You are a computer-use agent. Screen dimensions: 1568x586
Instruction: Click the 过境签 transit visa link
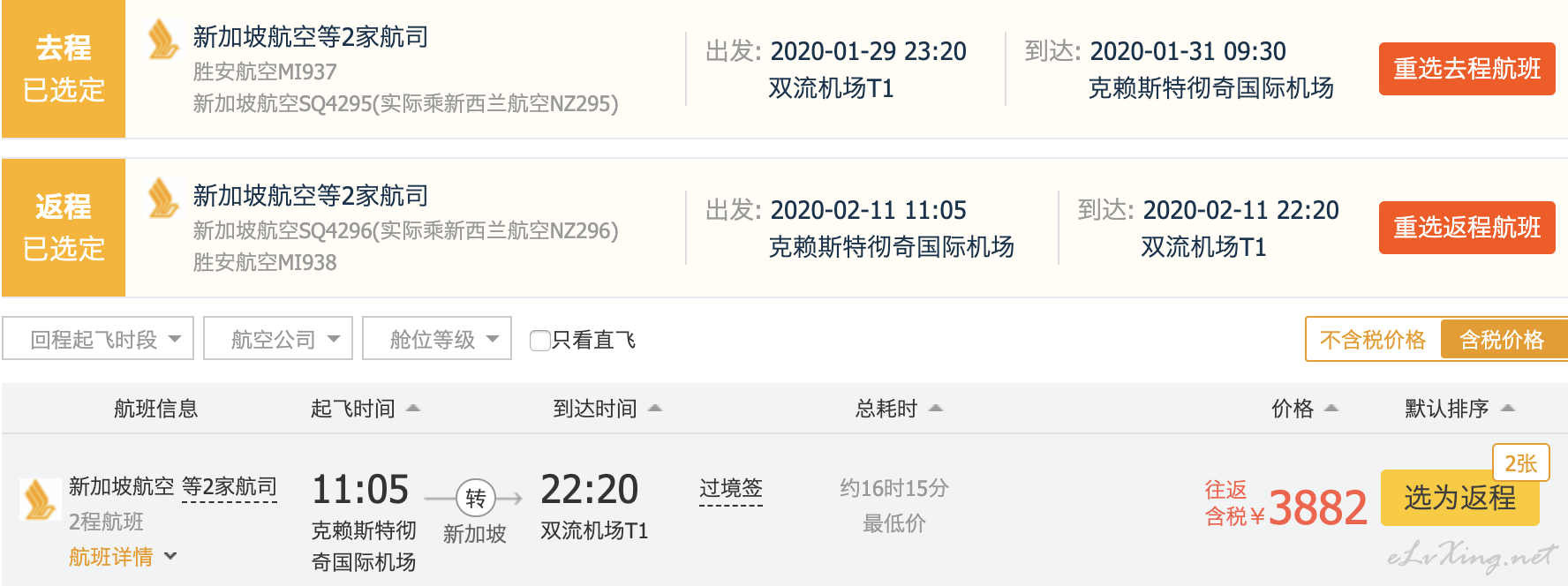pyautogui.click(x=731, y=489)
